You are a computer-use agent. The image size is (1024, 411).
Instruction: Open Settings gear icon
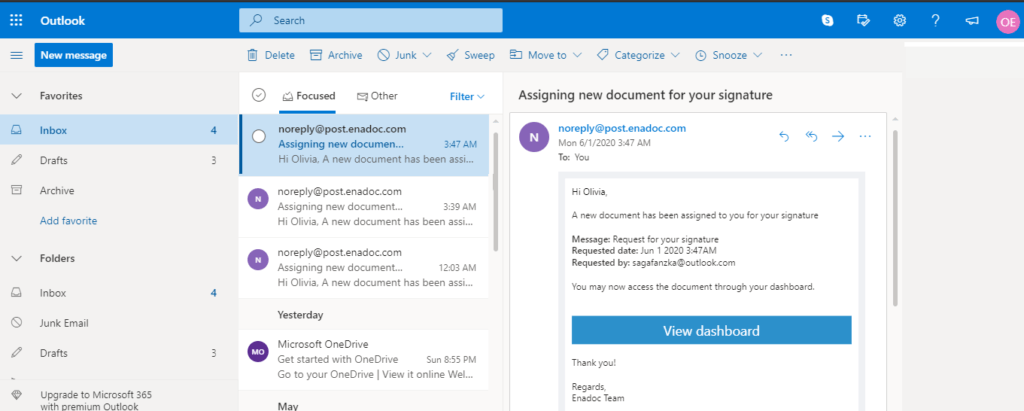pyautogui.click(x=899, y=20)
